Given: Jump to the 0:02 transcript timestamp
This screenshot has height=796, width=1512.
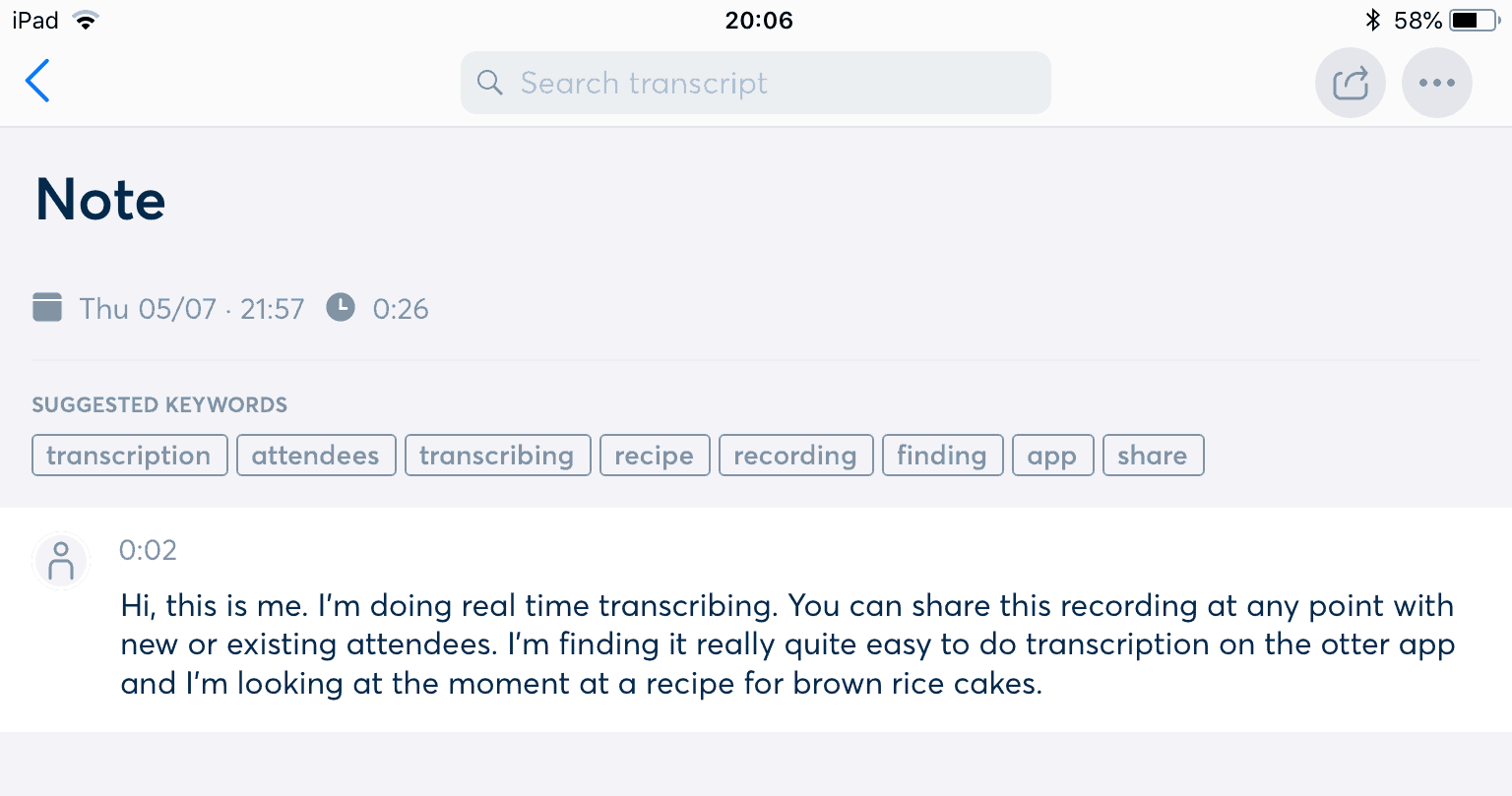Looking at the screenshot, I should [x=148, y=550].
